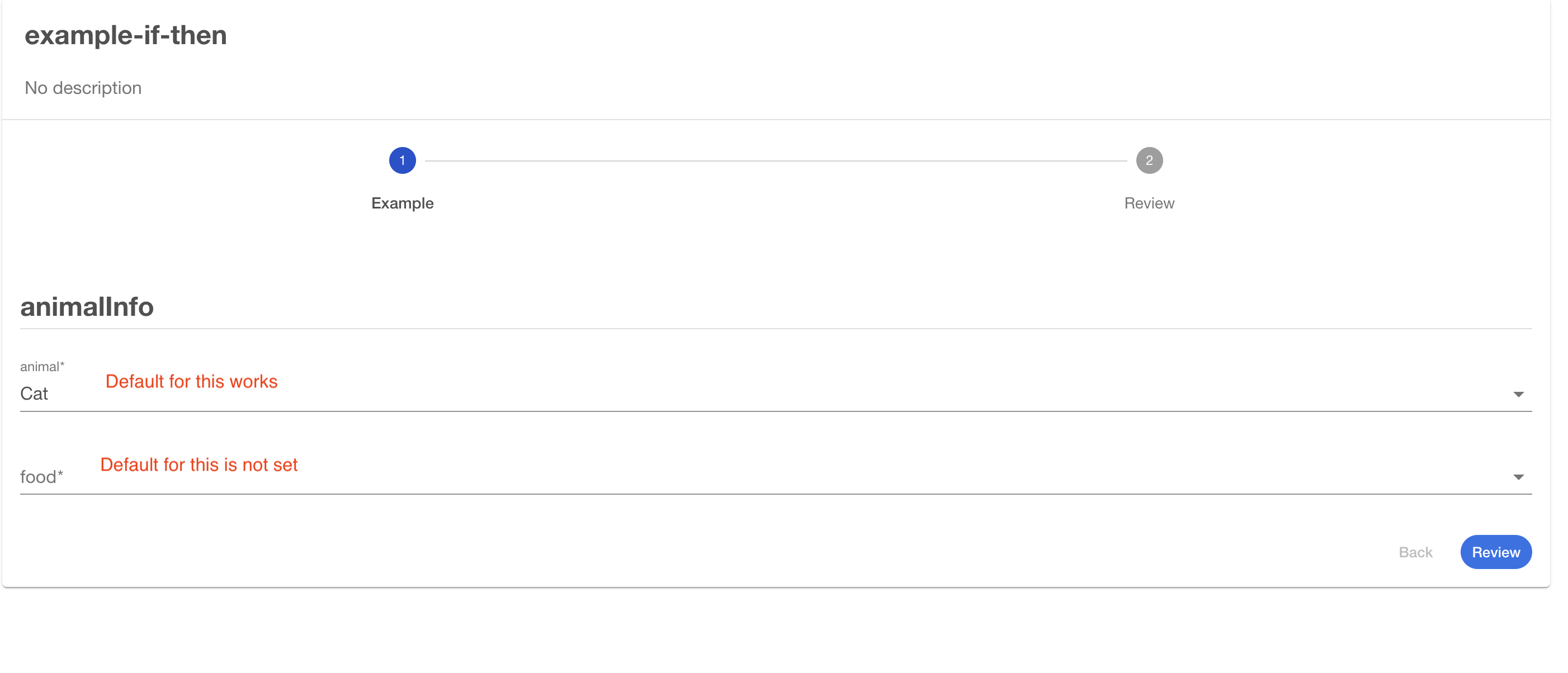
Task: Click the gray stepper dot for Review
Action: point(1149,160)
